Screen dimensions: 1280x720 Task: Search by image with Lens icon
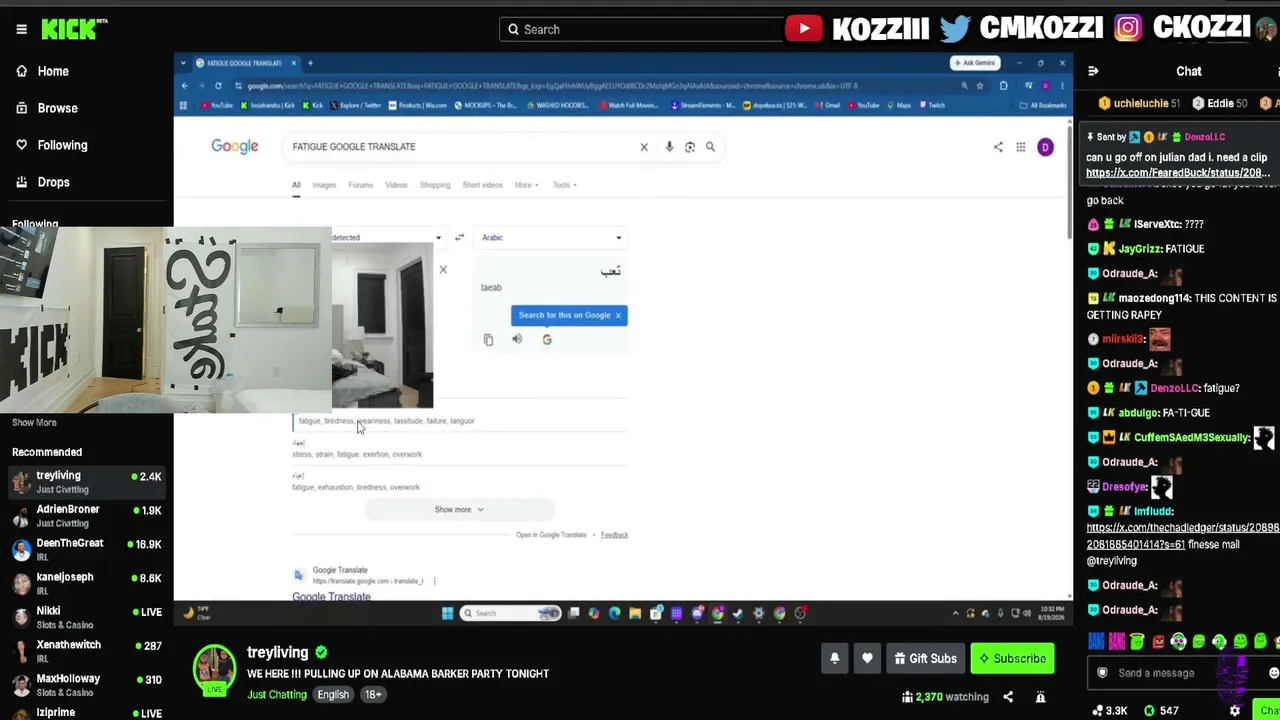tap(690, 147)
